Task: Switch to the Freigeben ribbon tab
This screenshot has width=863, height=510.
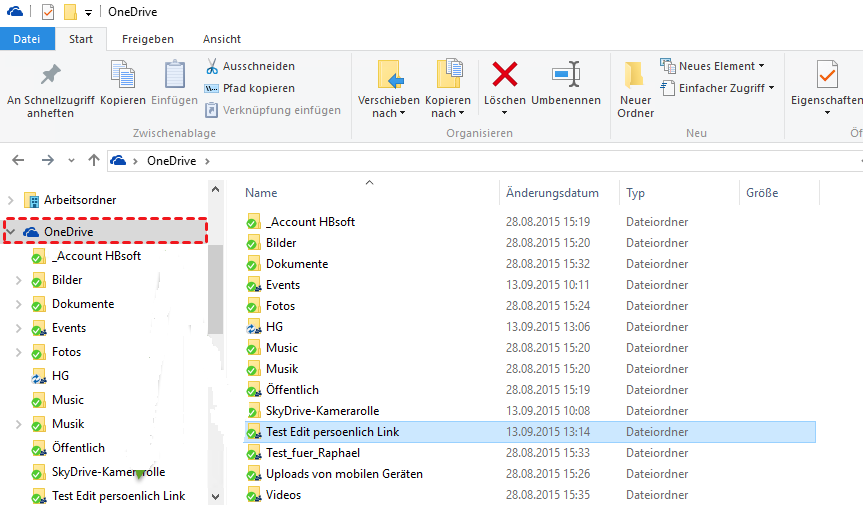Action: (148, 39)
